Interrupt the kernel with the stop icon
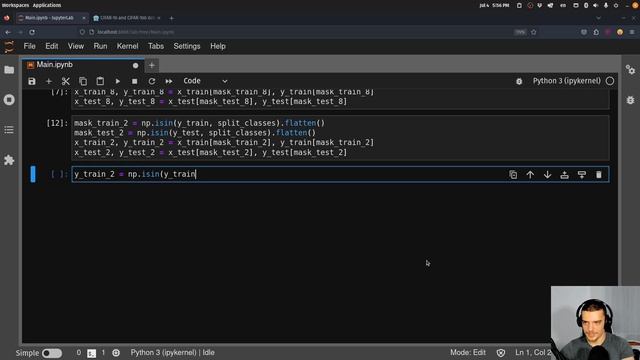 [134, 81]
